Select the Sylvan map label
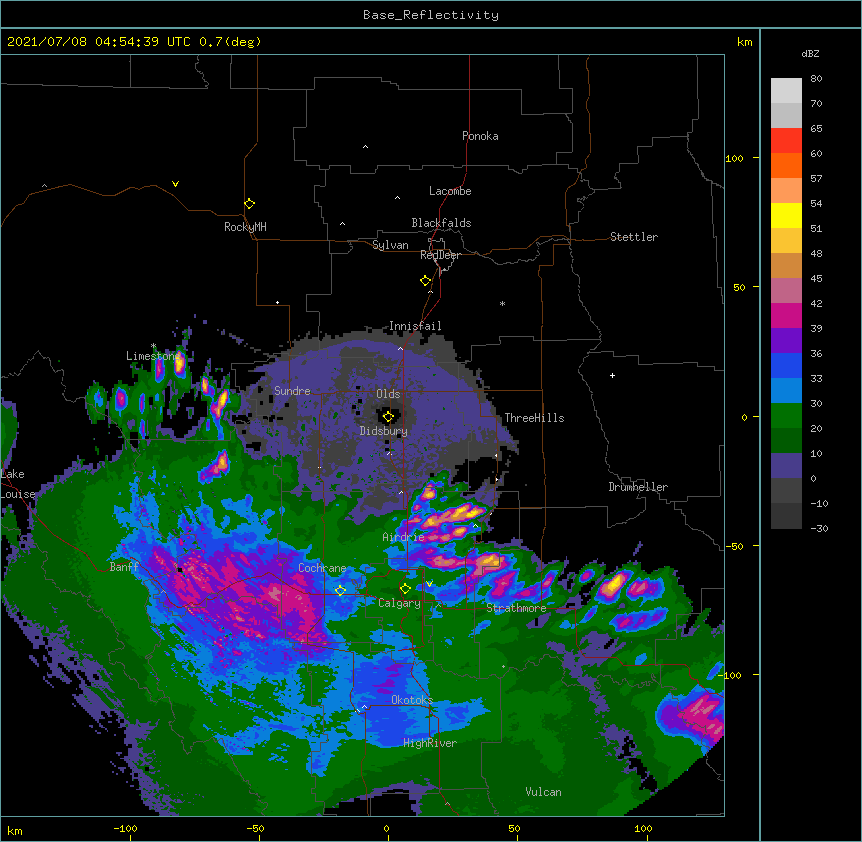 tap(390, 245)
